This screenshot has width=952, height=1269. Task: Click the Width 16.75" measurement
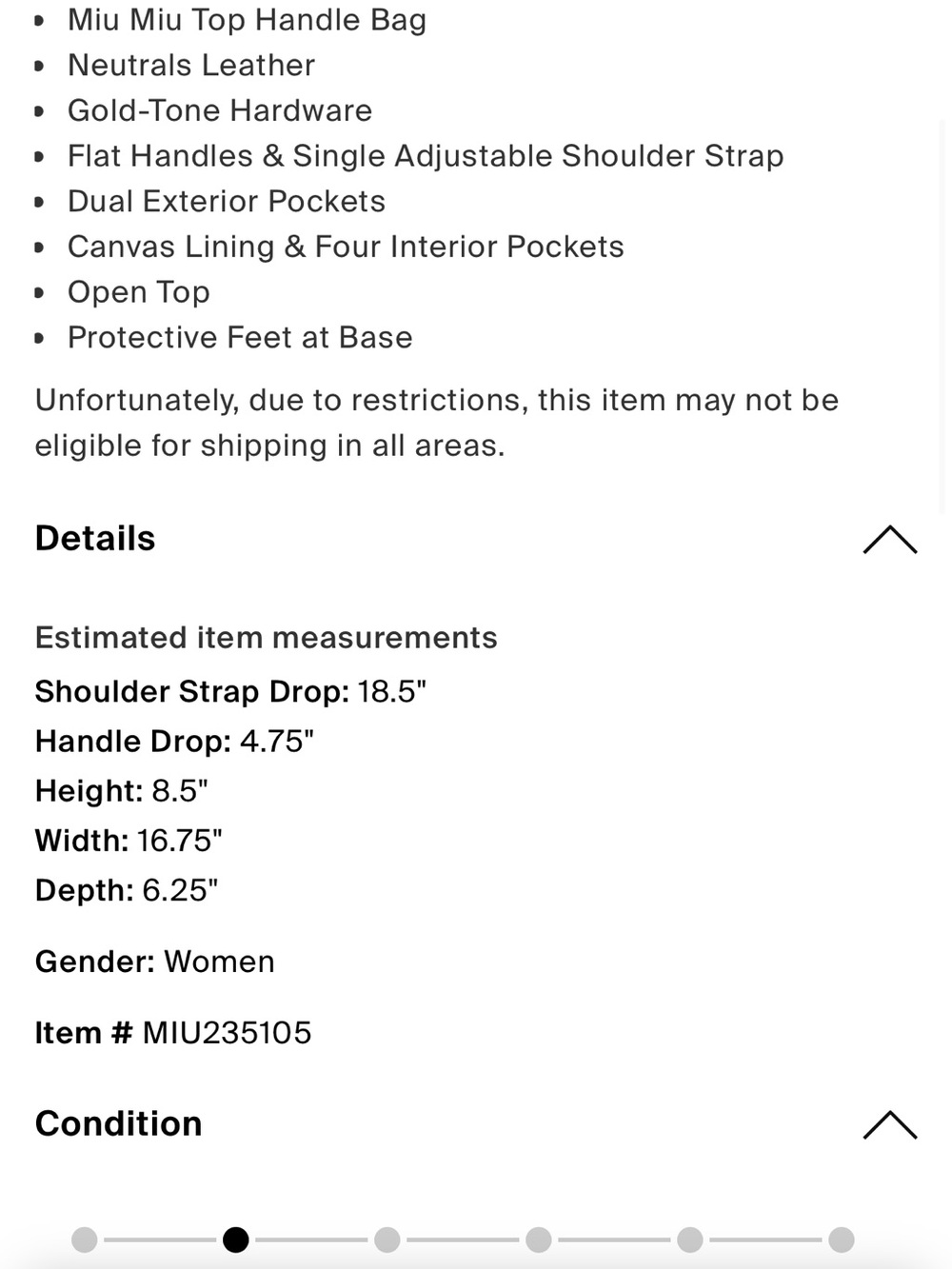(129, 841)
